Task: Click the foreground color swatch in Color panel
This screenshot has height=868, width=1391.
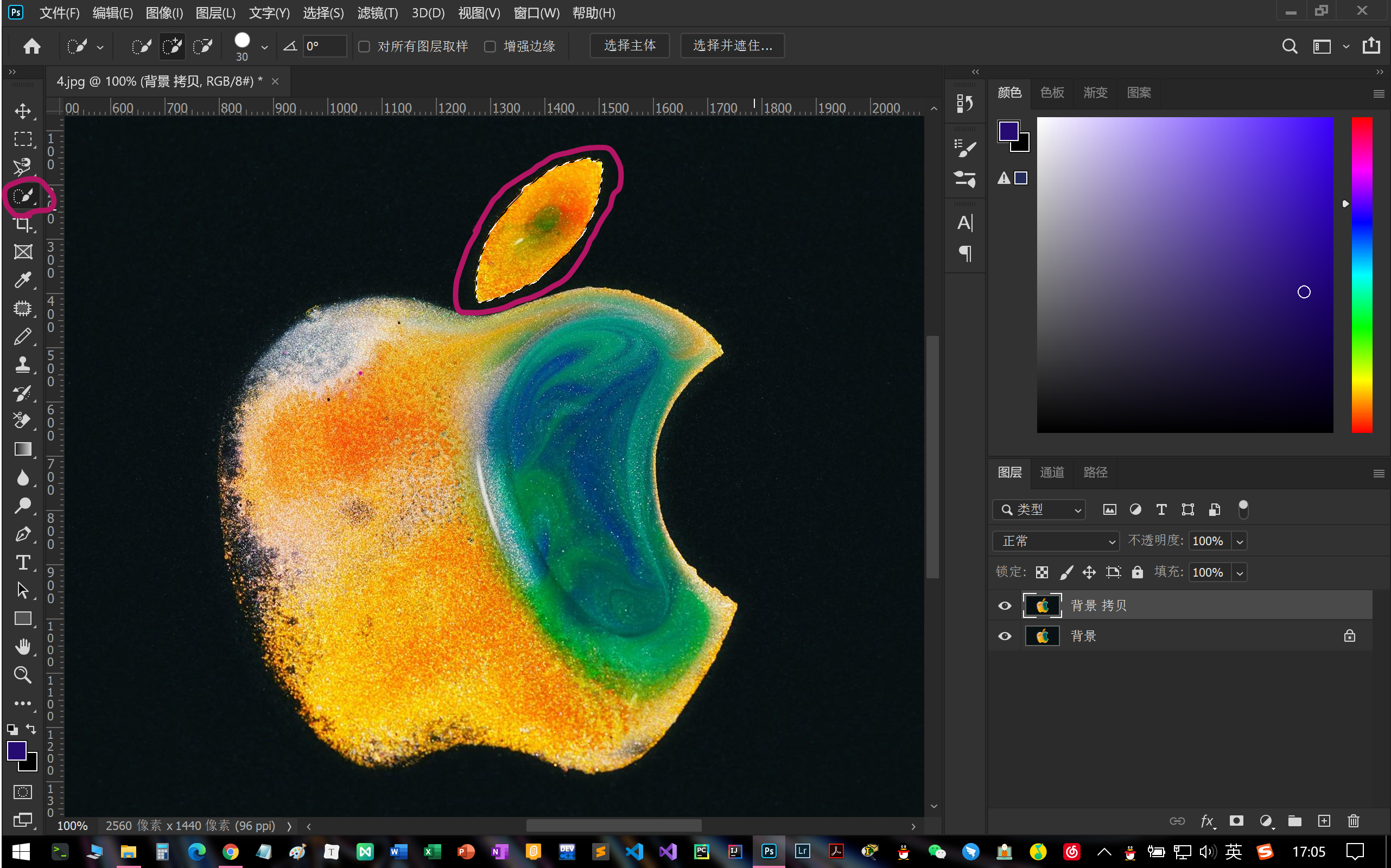Action: [1008, 131]
